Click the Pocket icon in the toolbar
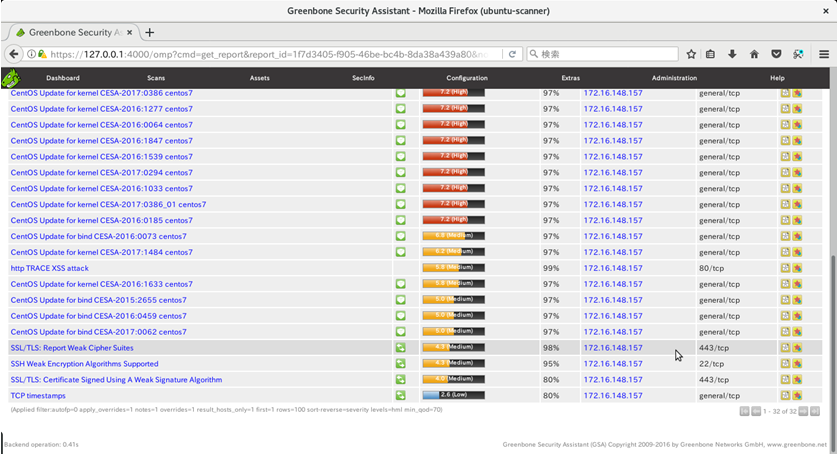837x455 pixels. (x=776, y=54)
